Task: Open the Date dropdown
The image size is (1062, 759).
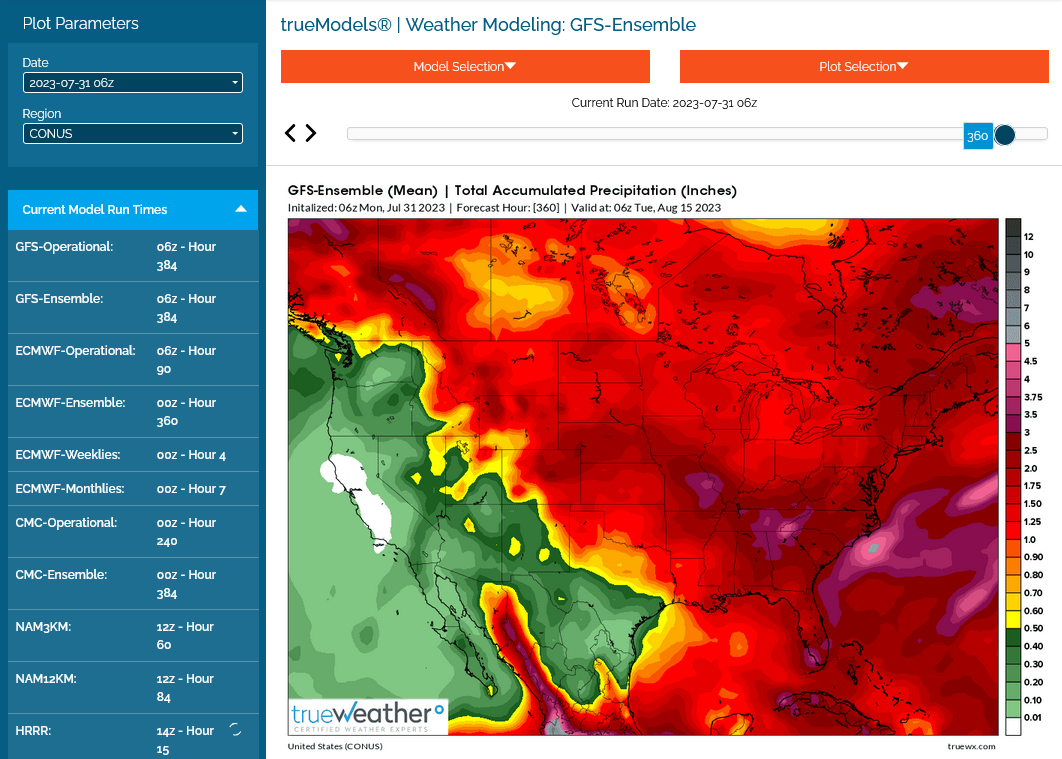Action: tap(133, 83)
